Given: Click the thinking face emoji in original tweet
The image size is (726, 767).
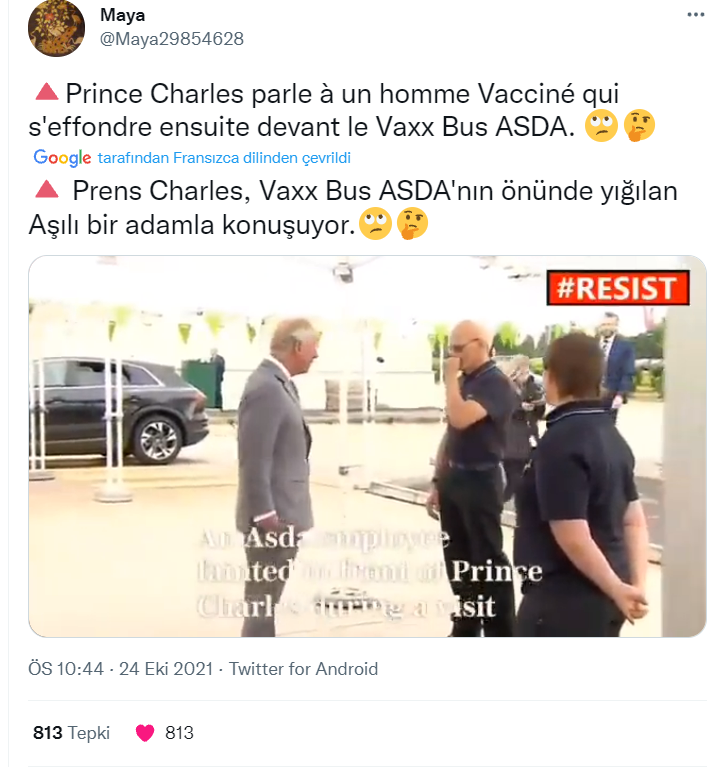Looking at the screenshot, I should [x=639, y=126].
